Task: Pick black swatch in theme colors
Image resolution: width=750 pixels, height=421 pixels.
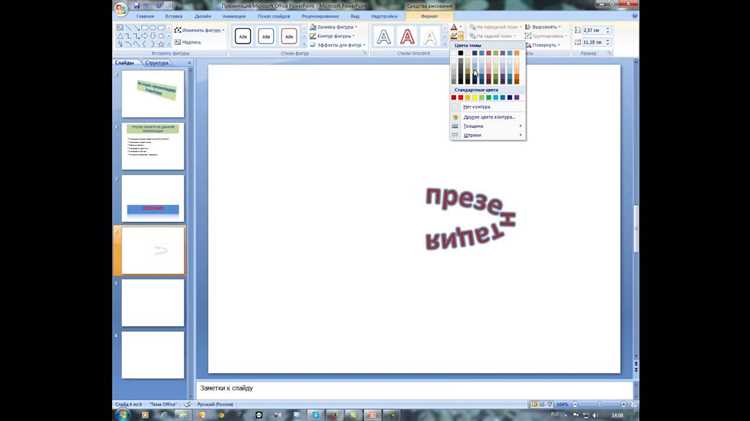Action: [x=461, y=53]
